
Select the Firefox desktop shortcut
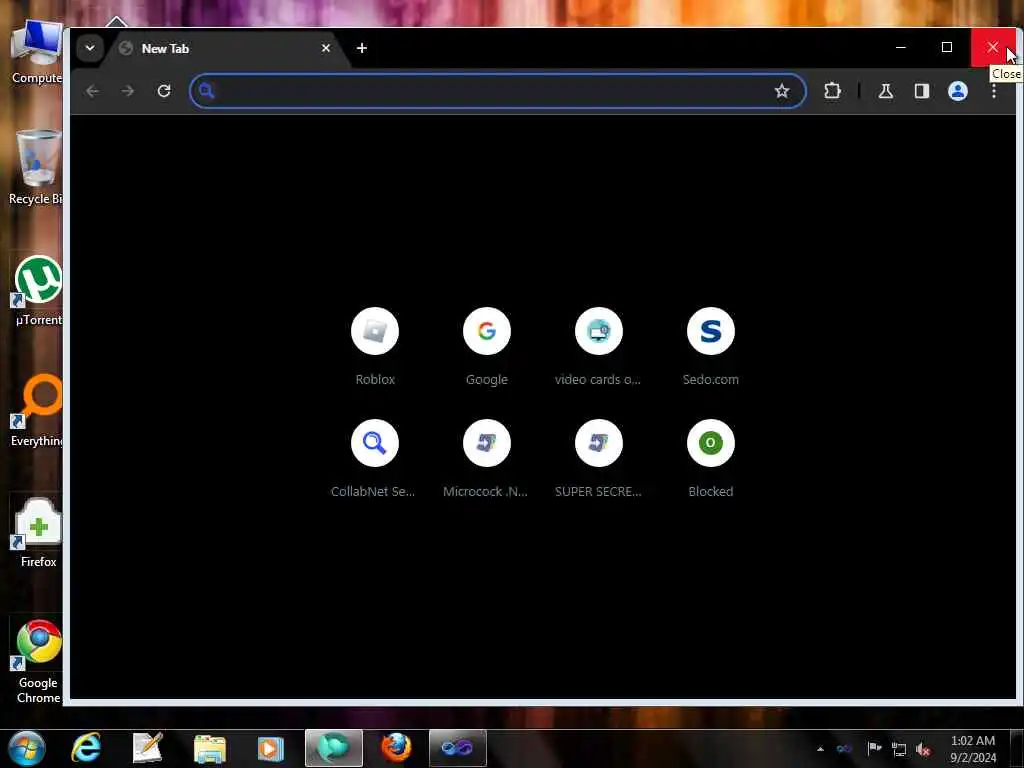[38, 532]
